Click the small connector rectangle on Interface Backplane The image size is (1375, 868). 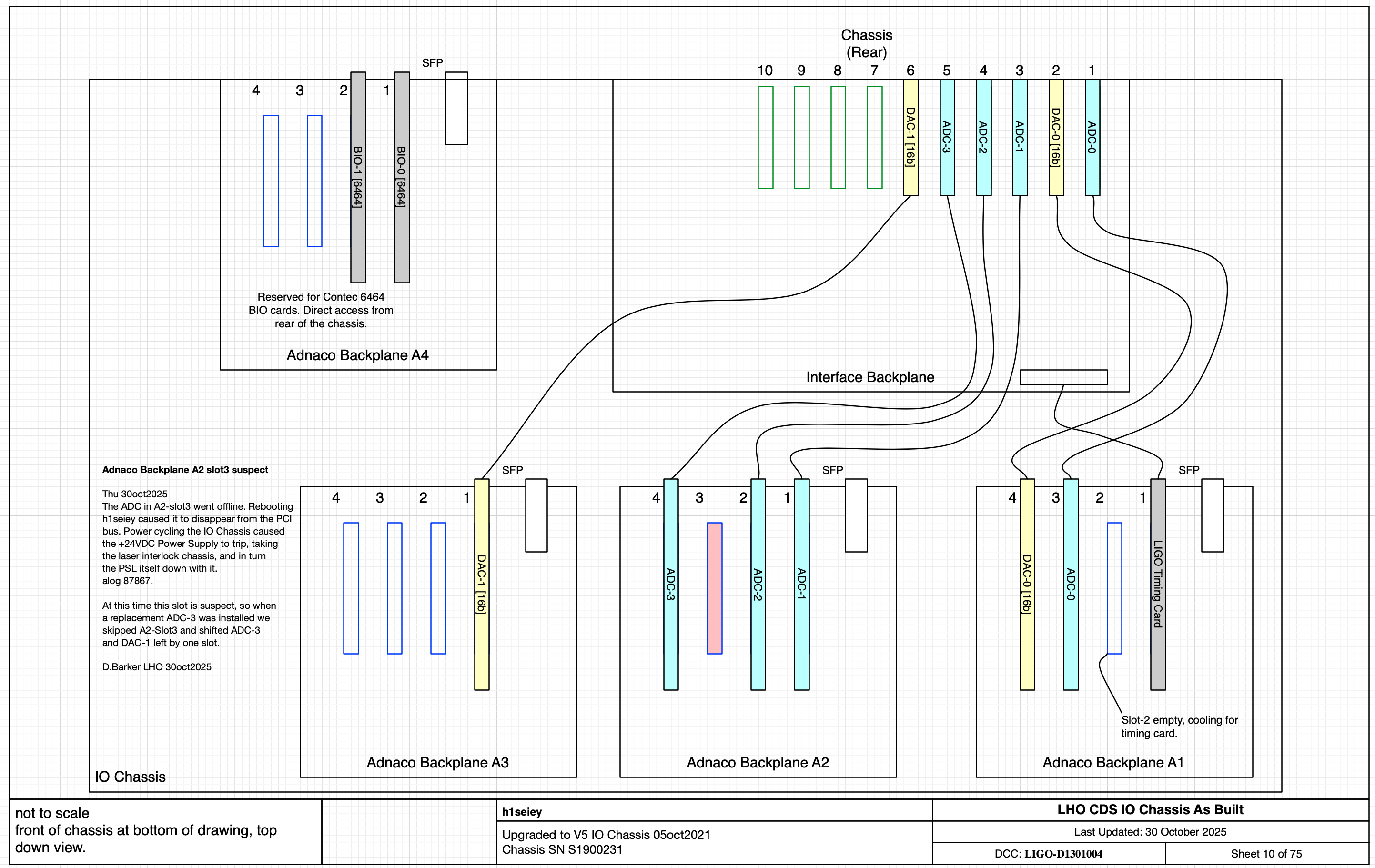tap(1063, 377)
